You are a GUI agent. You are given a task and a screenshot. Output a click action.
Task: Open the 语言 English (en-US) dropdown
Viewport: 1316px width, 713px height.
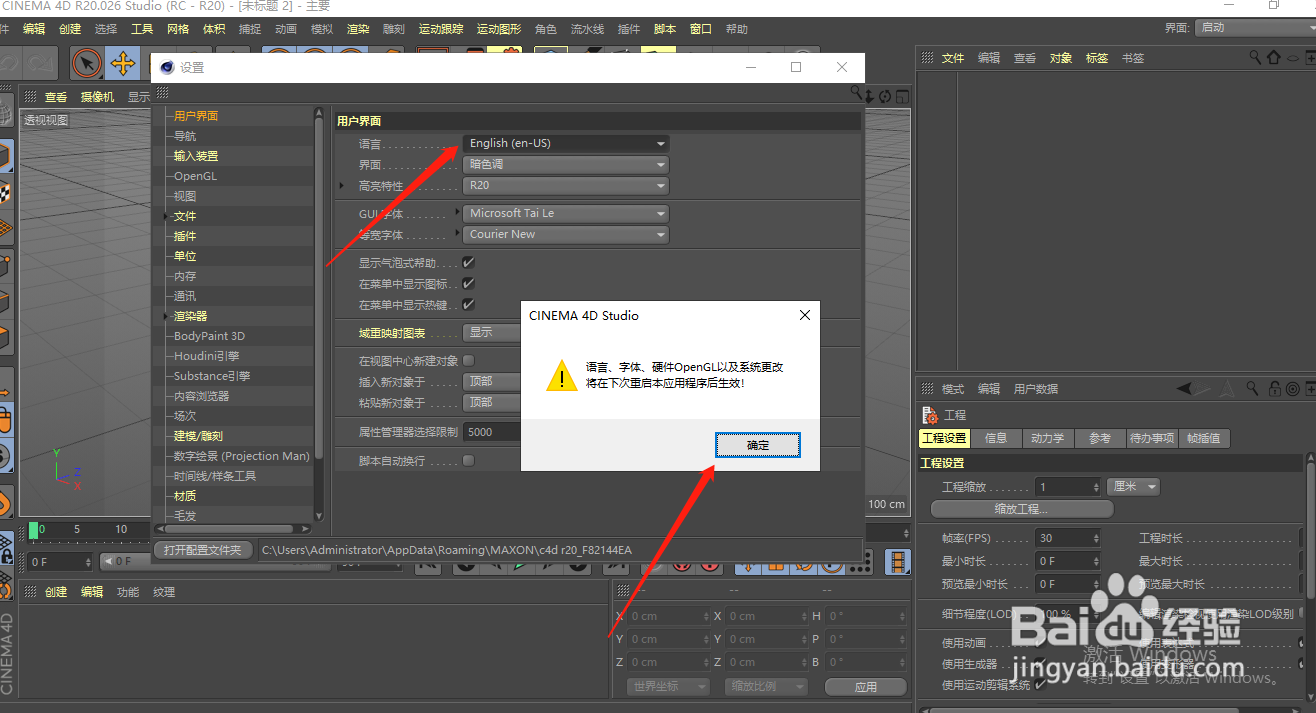[x=566, y=143]
